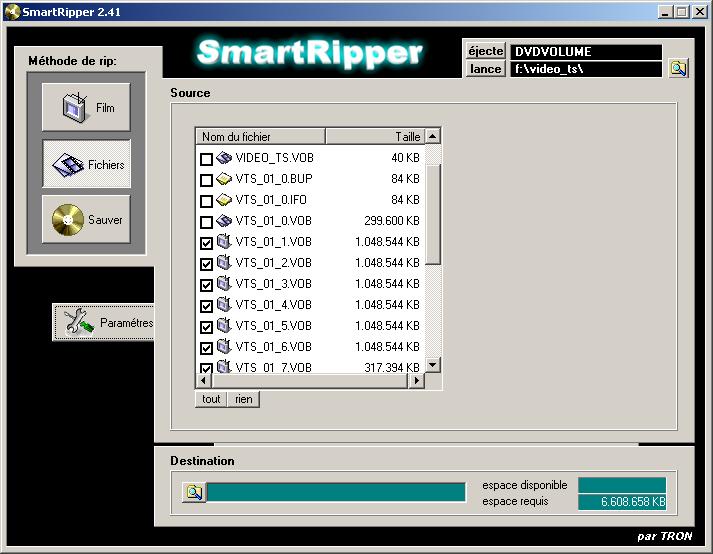Enable the VTS_01_0.VOB checkbox
The width and height of the screenshot is (713, 554).
tap(206, 222)
